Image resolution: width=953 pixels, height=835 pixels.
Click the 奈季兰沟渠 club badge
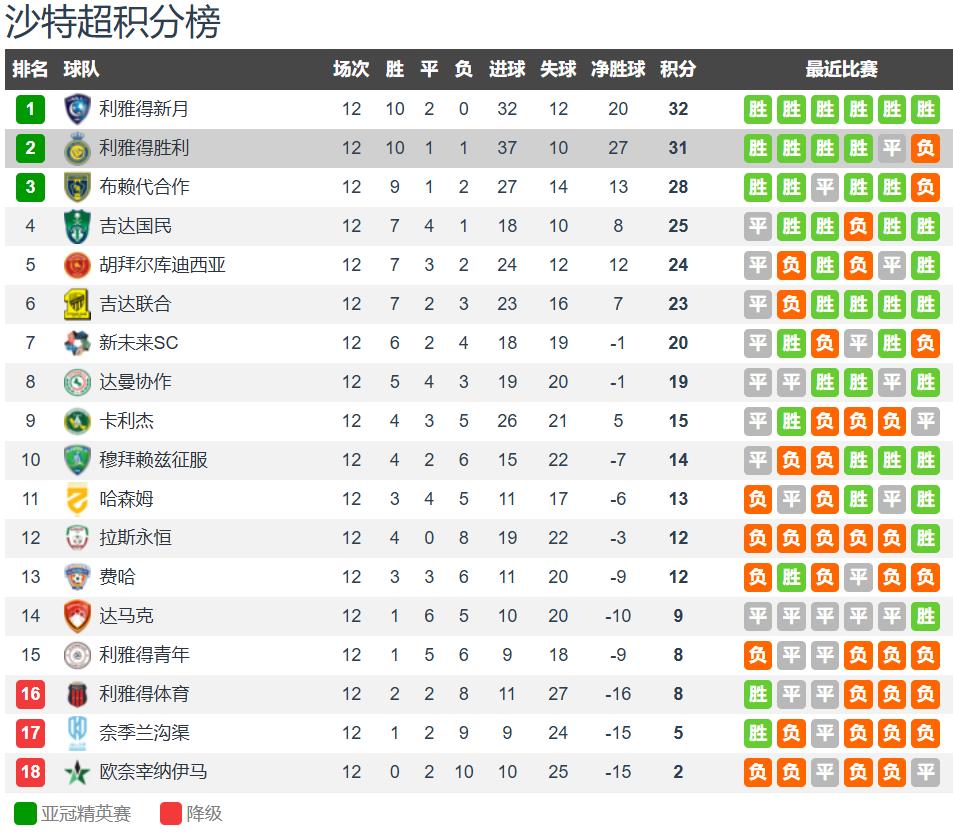coord(77,733)
